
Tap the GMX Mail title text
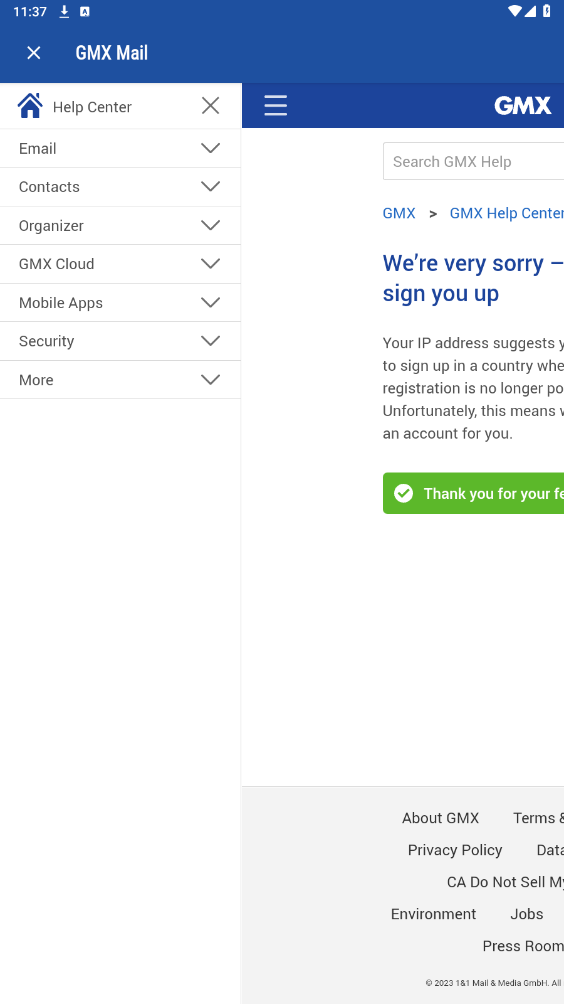point(111,53)
